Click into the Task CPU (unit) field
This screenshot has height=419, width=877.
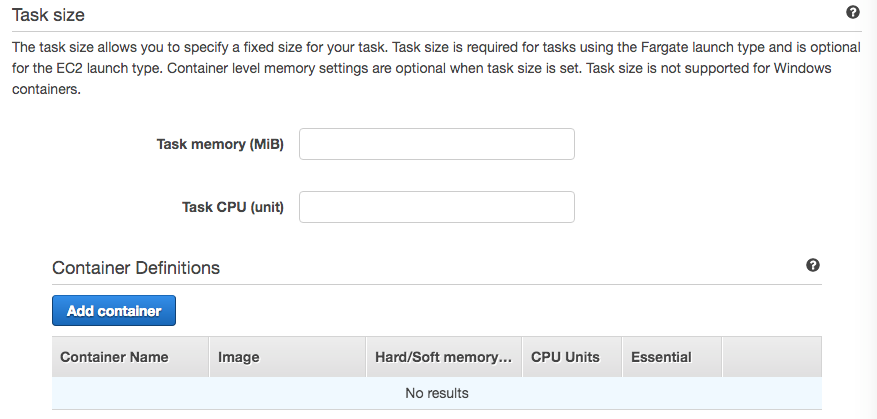pyautogui.click(x=437, y=207)
